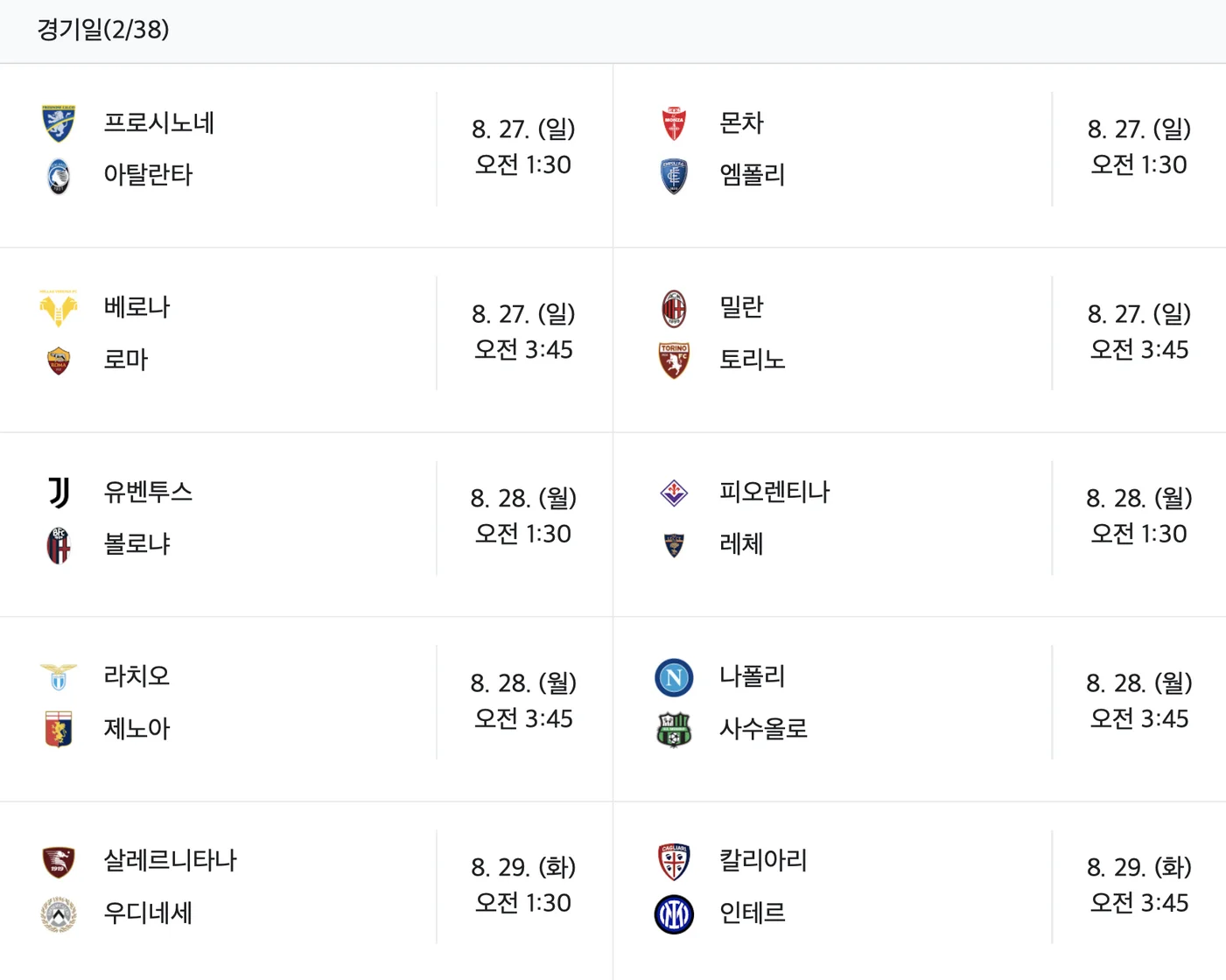Click the 사수올로 team name
The image size is (1226, 980).
762,729
